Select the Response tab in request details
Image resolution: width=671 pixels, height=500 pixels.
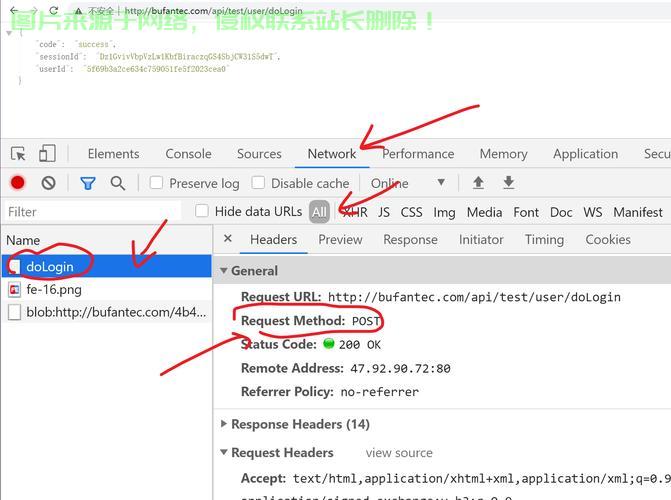[x=410, y=239]
